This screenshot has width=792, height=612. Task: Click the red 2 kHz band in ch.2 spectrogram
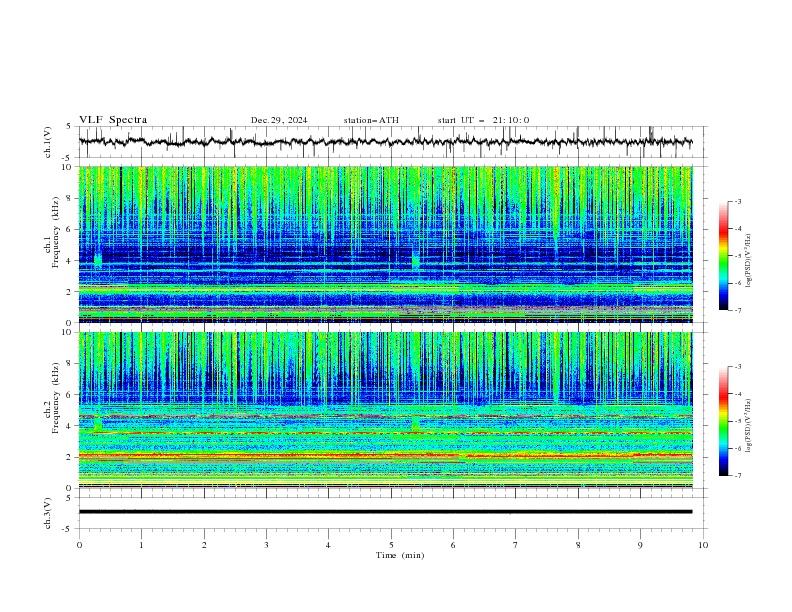pyautogui.click(x=385, y=456)
